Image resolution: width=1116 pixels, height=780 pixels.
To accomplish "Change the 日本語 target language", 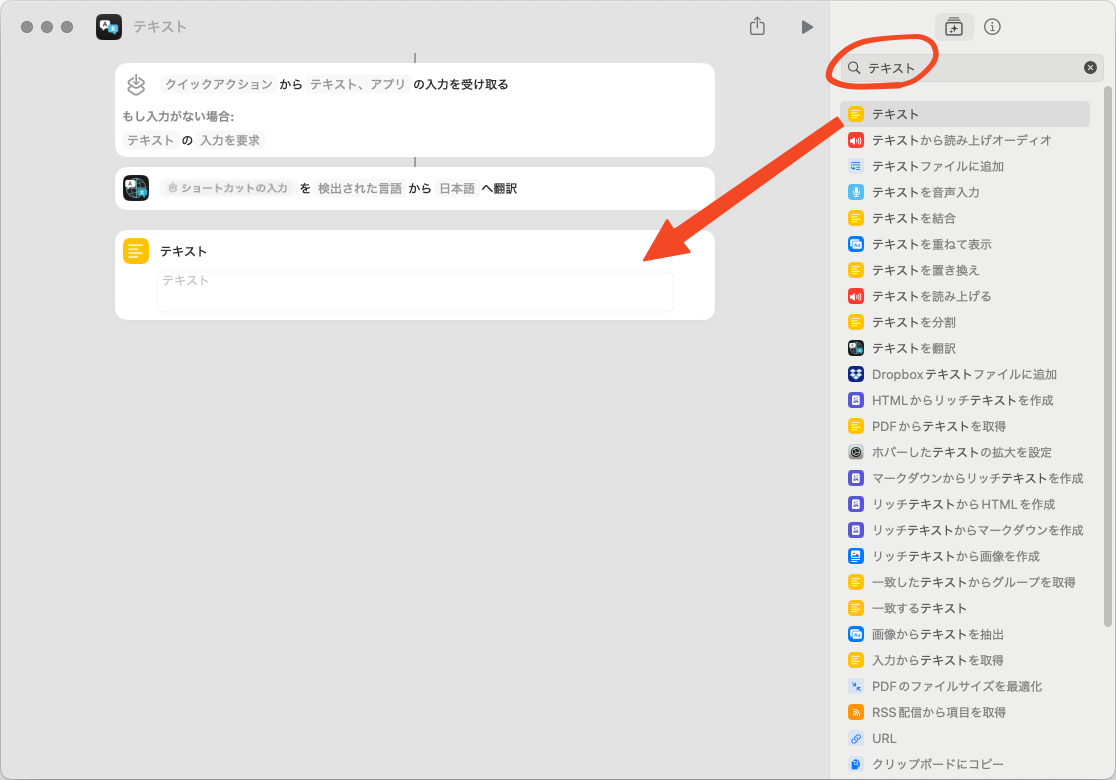I will tap(457, 188).
